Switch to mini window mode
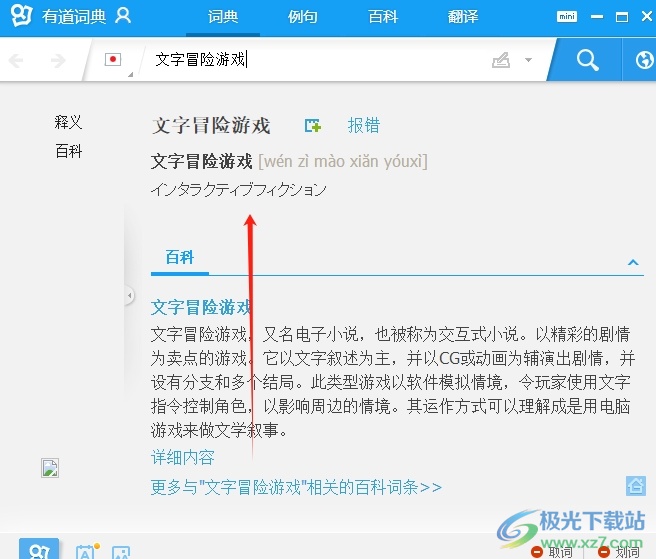Viewport: 656px width, 559px height. 567,16
